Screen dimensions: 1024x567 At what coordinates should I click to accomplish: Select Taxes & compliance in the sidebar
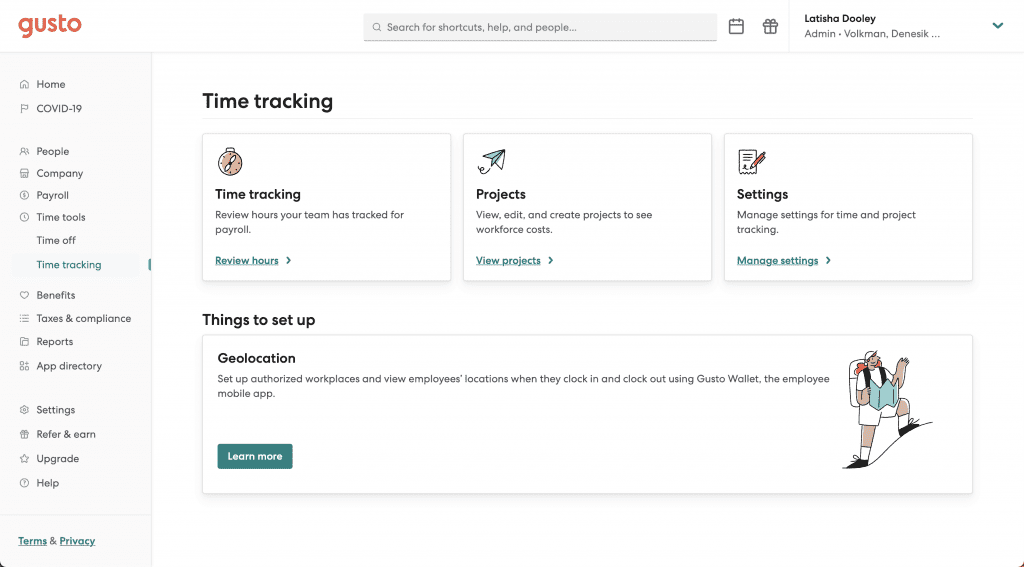click(83, 318)
